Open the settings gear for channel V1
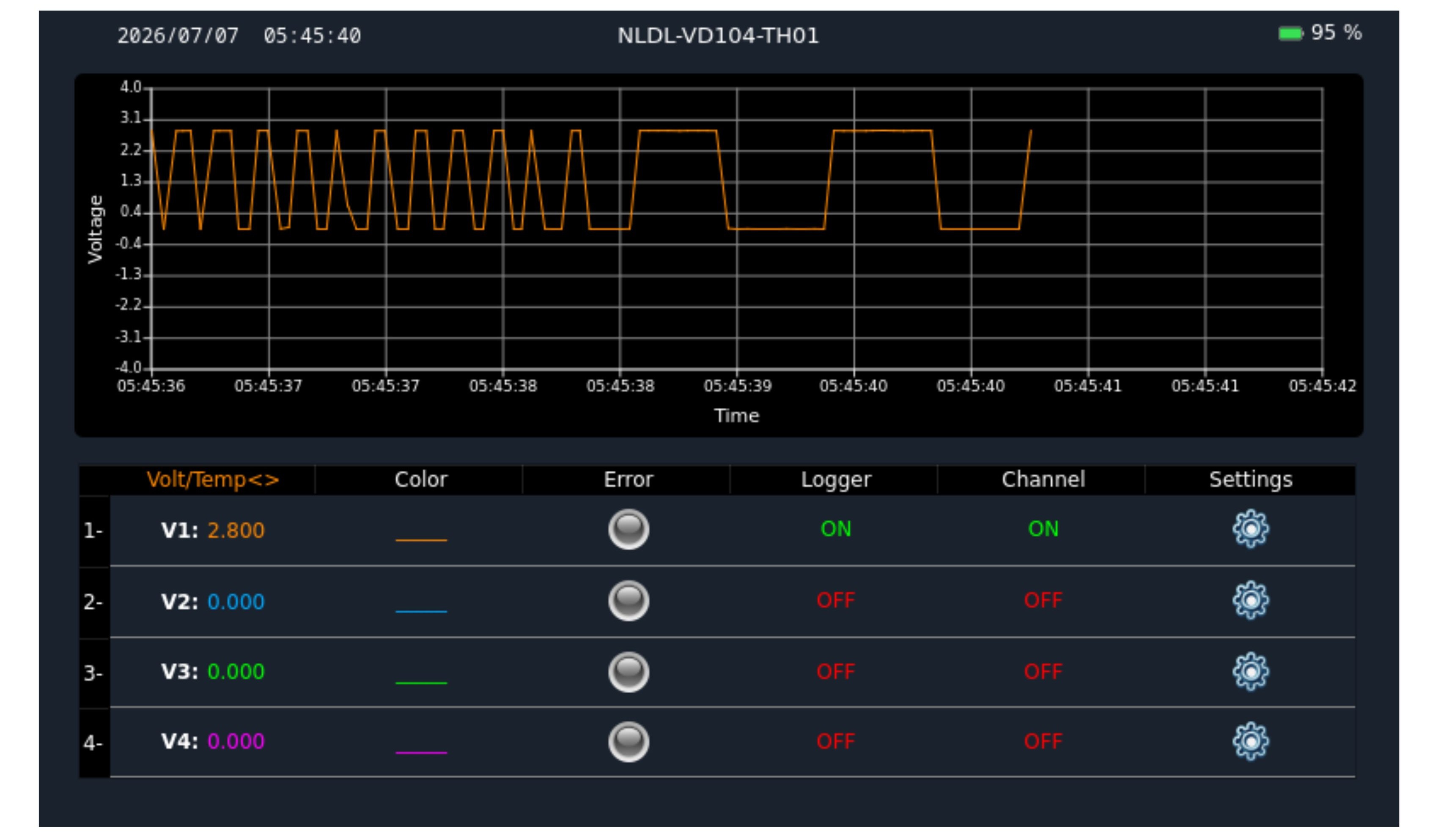This screenshot has height=840, width=1438. click(1250, 529)
